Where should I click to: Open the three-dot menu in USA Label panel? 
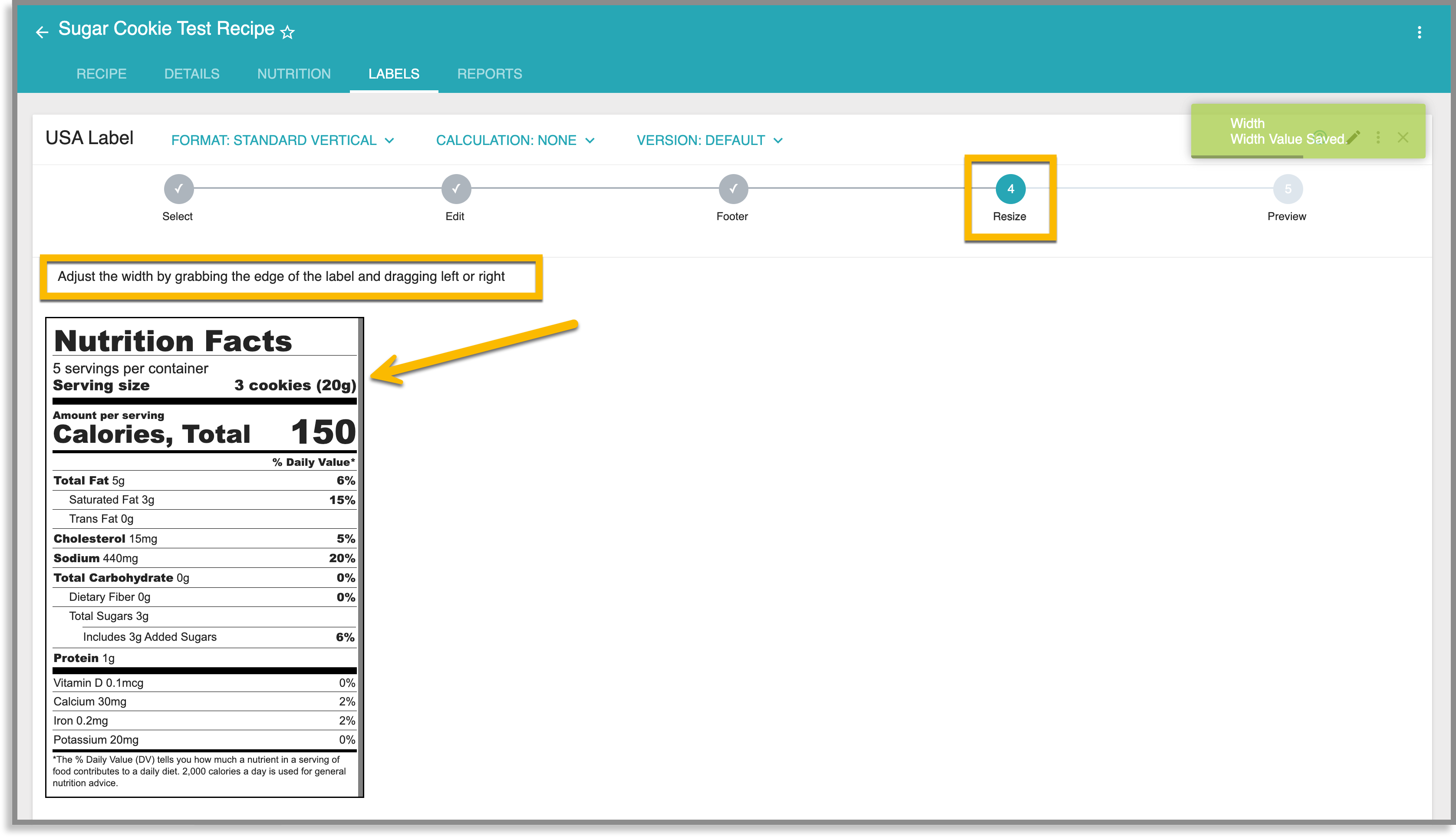coord(1378,137)
